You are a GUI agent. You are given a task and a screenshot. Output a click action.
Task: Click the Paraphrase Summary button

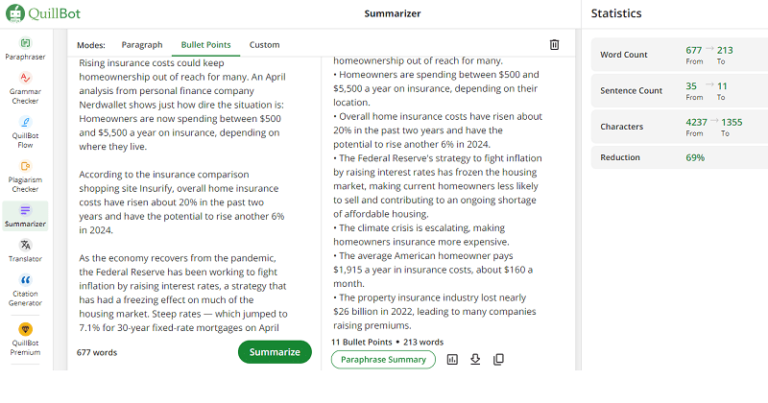click(383, 360)
